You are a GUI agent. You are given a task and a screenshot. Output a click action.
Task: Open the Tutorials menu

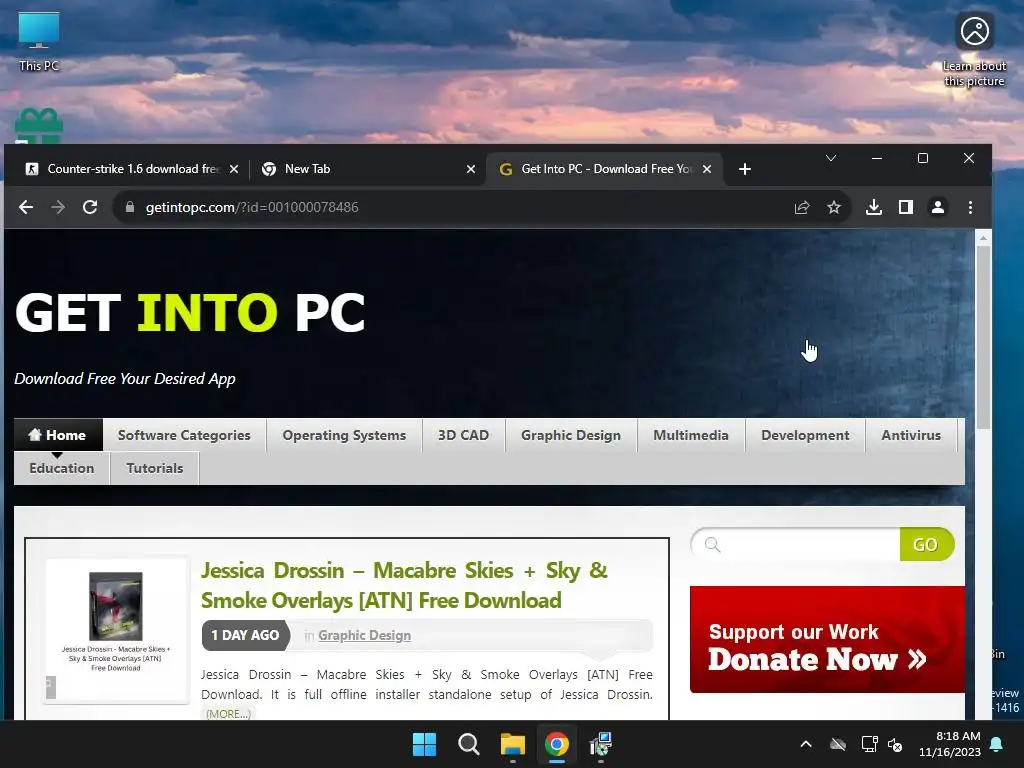click(x=155, y=468)
